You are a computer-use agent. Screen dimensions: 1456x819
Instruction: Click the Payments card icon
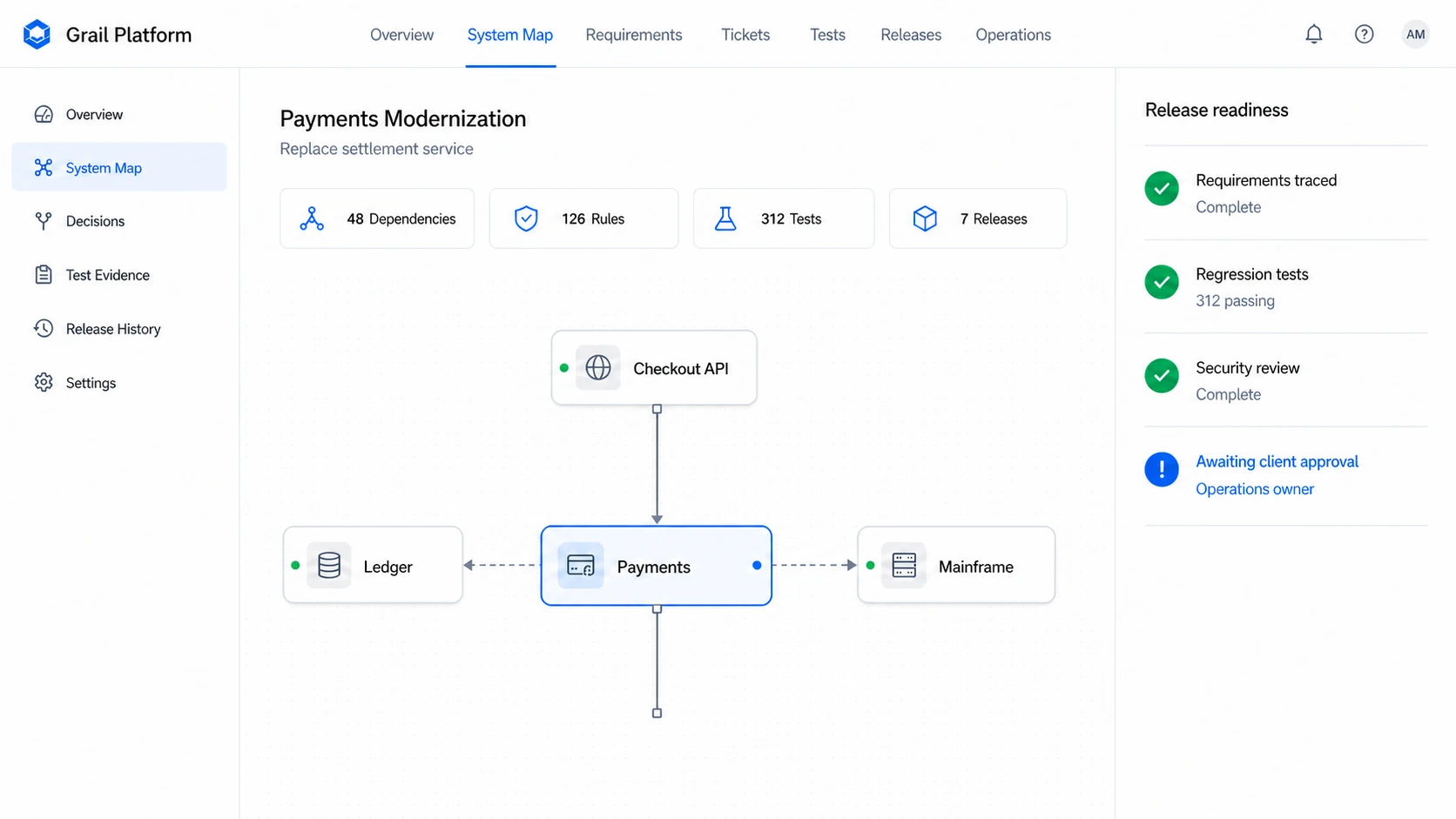tap(581, 566)
